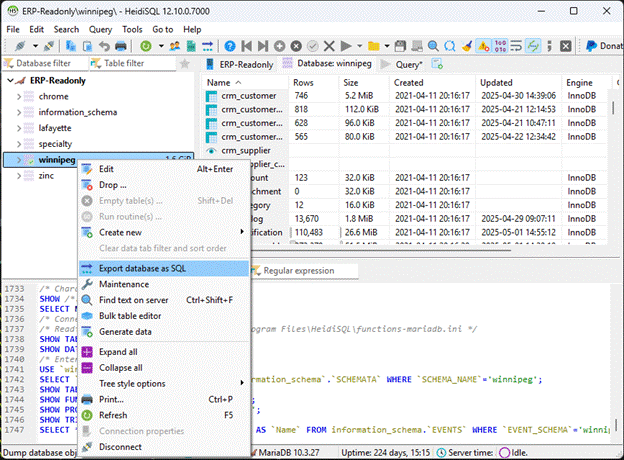Click the new query tab plus icon
This screenshot has height=460, width=624.
point(437,64)
